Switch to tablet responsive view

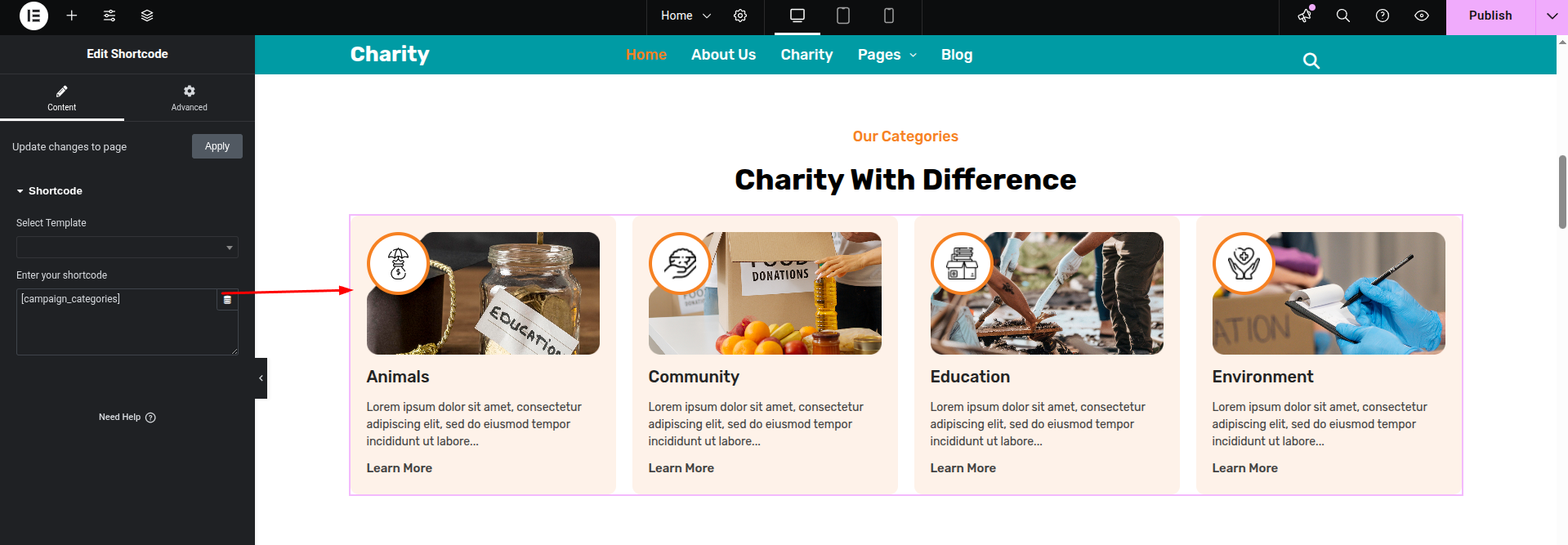[843, 16]
